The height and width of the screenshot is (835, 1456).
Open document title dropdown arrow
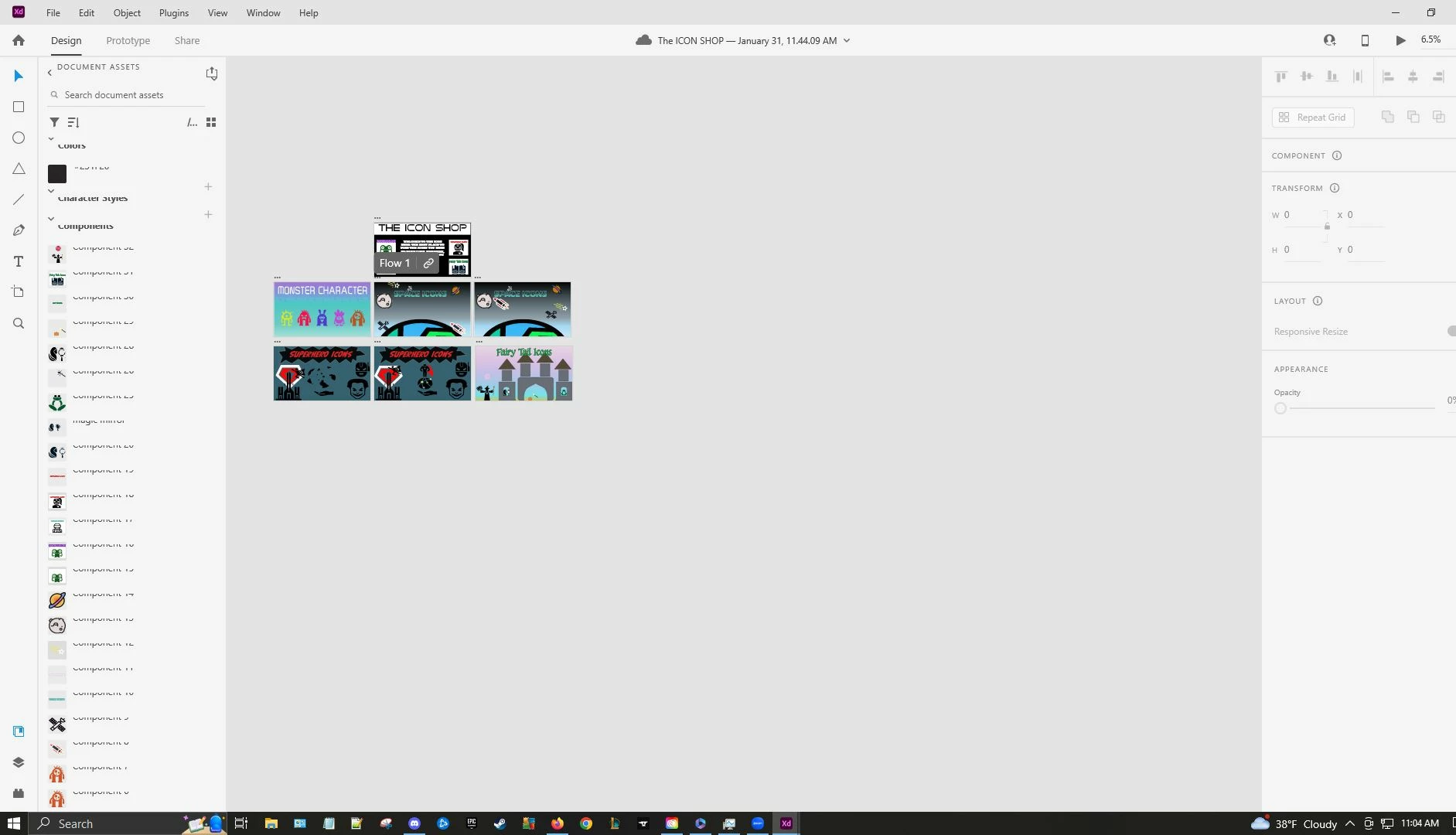point(847,41)
